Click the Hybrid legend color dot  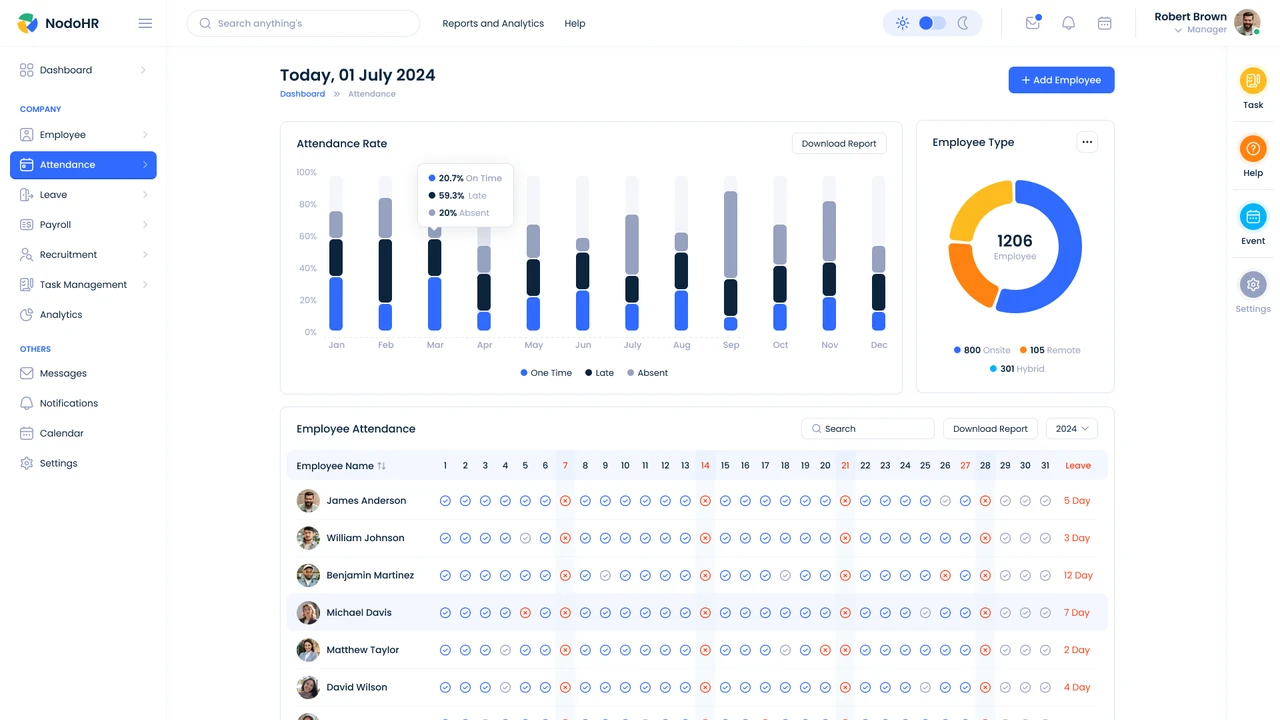point(993,369)
